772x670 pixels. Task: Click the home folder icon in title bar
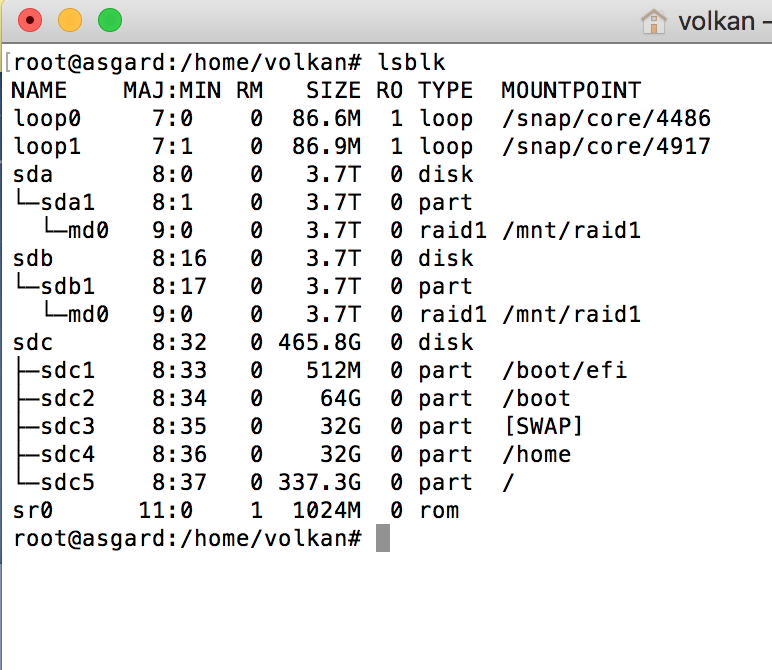click(x=654, y=20)
